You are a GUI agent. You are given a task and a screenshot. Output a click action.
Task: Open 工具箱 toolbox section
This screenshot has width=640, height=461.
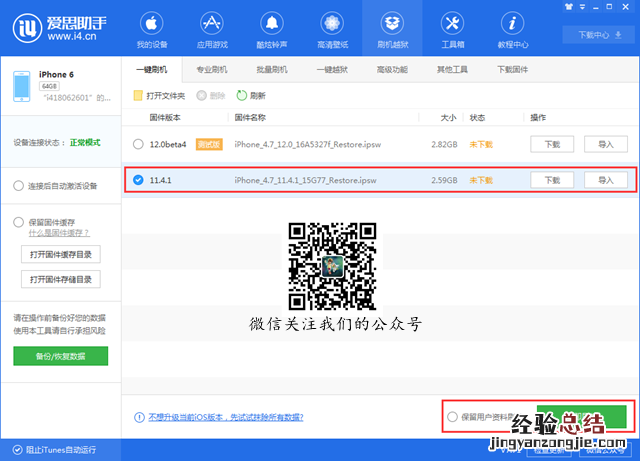(452, 30)
